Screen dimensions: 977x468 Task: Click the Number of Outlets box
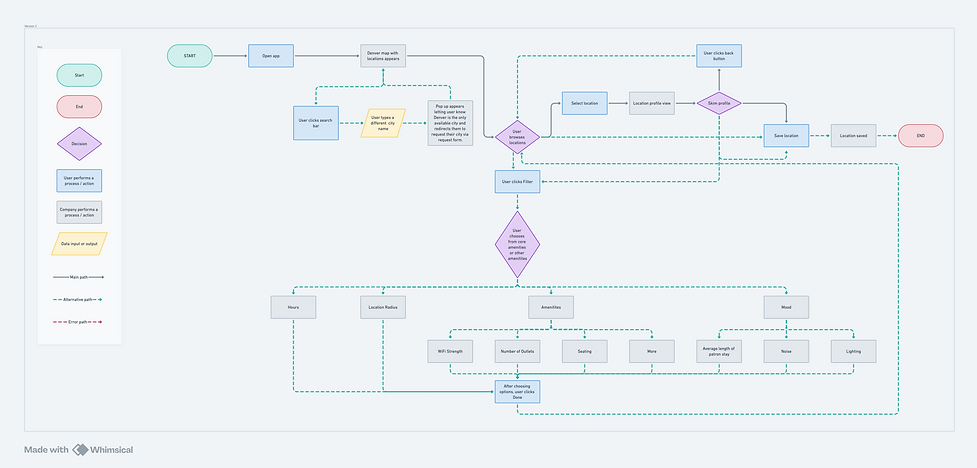517,351
